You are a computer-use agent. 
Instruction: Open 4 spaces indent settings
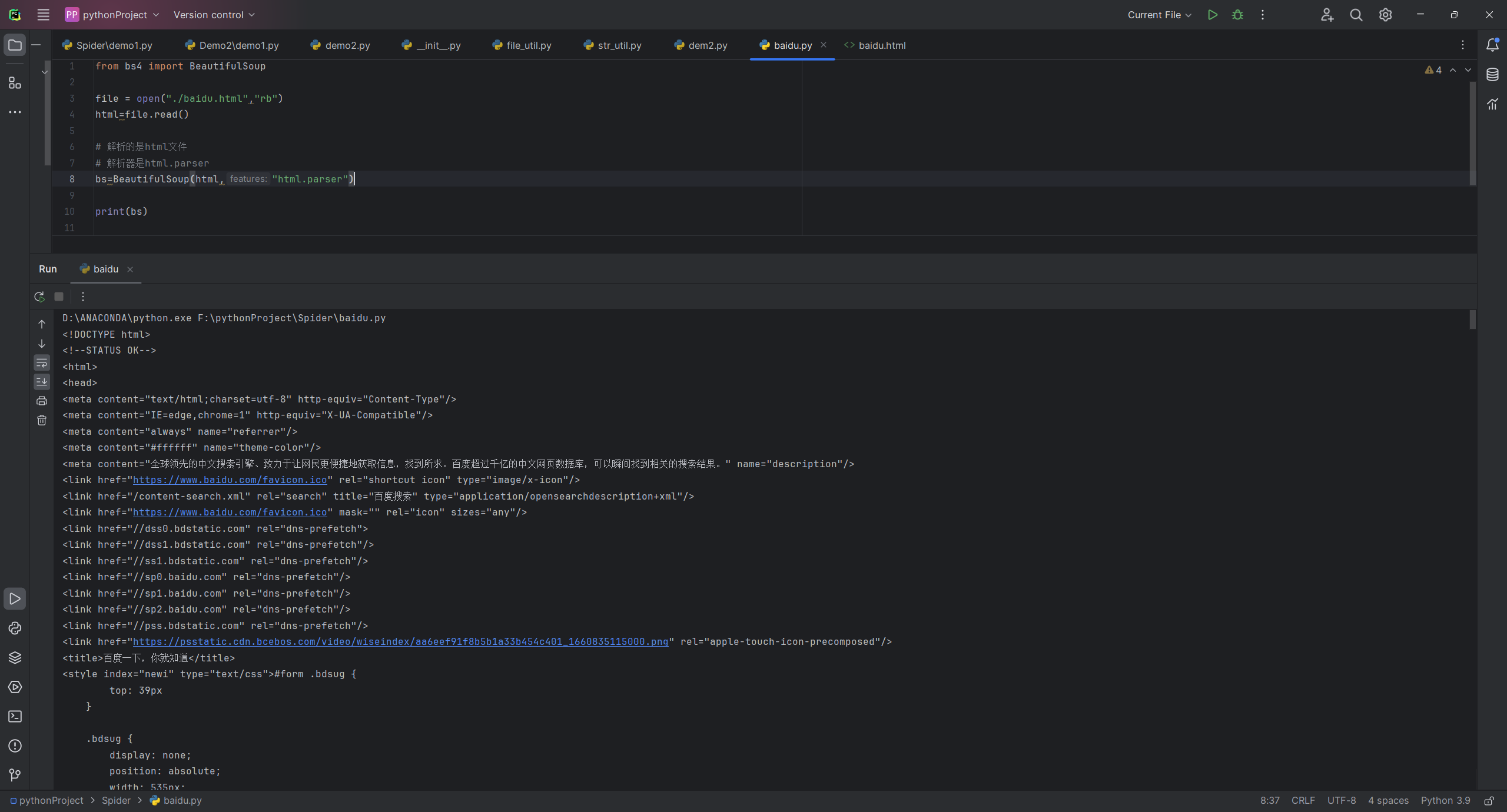pyautogui.click(x=1388, y=801)
